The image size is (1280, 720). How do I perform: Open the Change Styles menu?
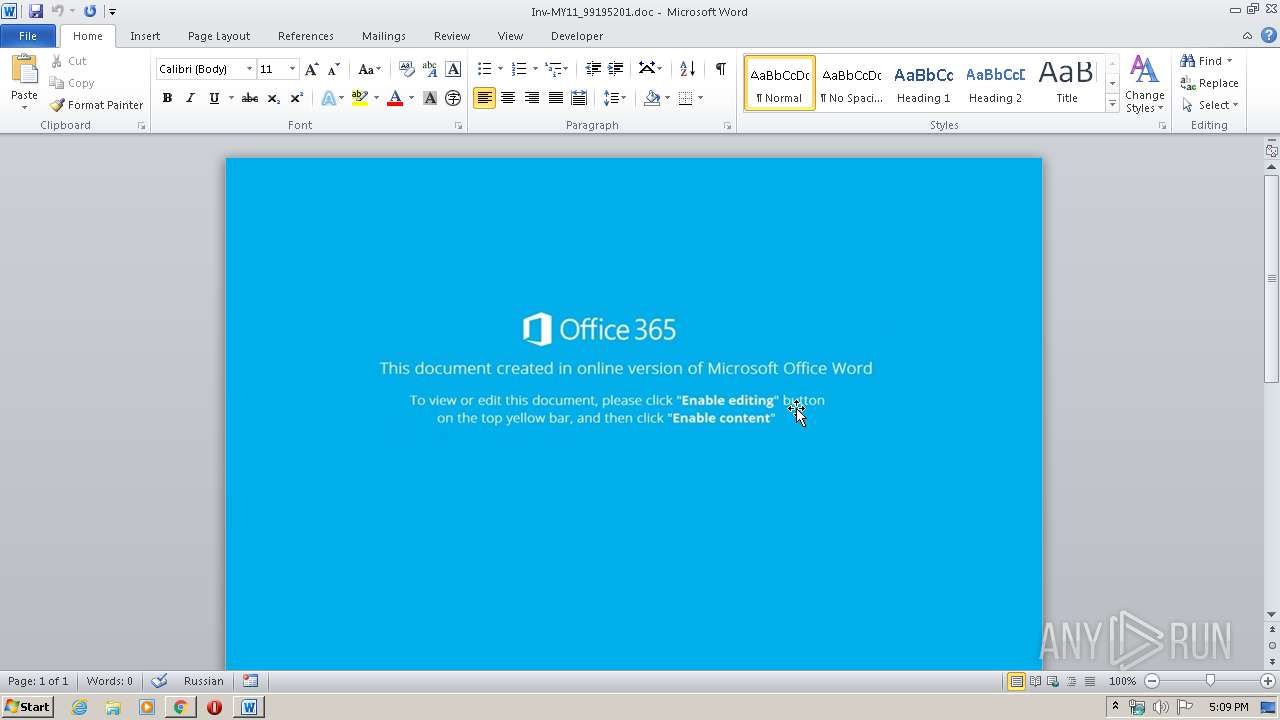1144,84
